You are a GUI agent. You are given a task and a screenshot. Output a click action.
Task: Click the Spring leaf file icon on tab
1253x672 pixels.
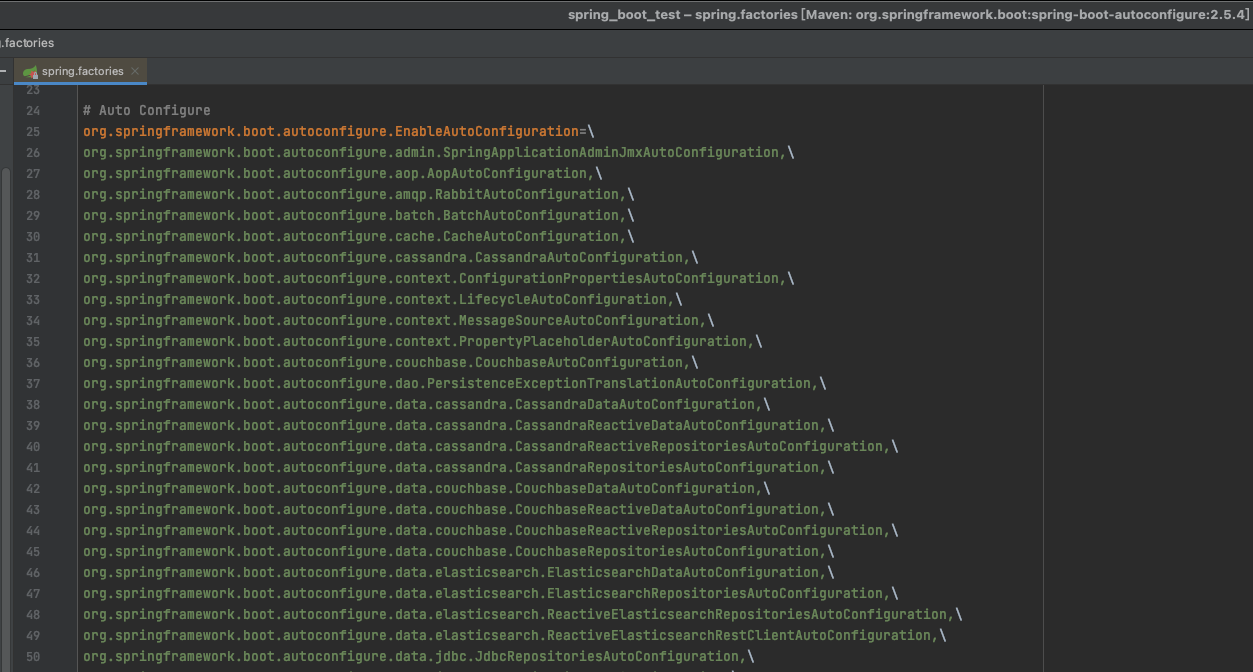(x=30, y=72)
